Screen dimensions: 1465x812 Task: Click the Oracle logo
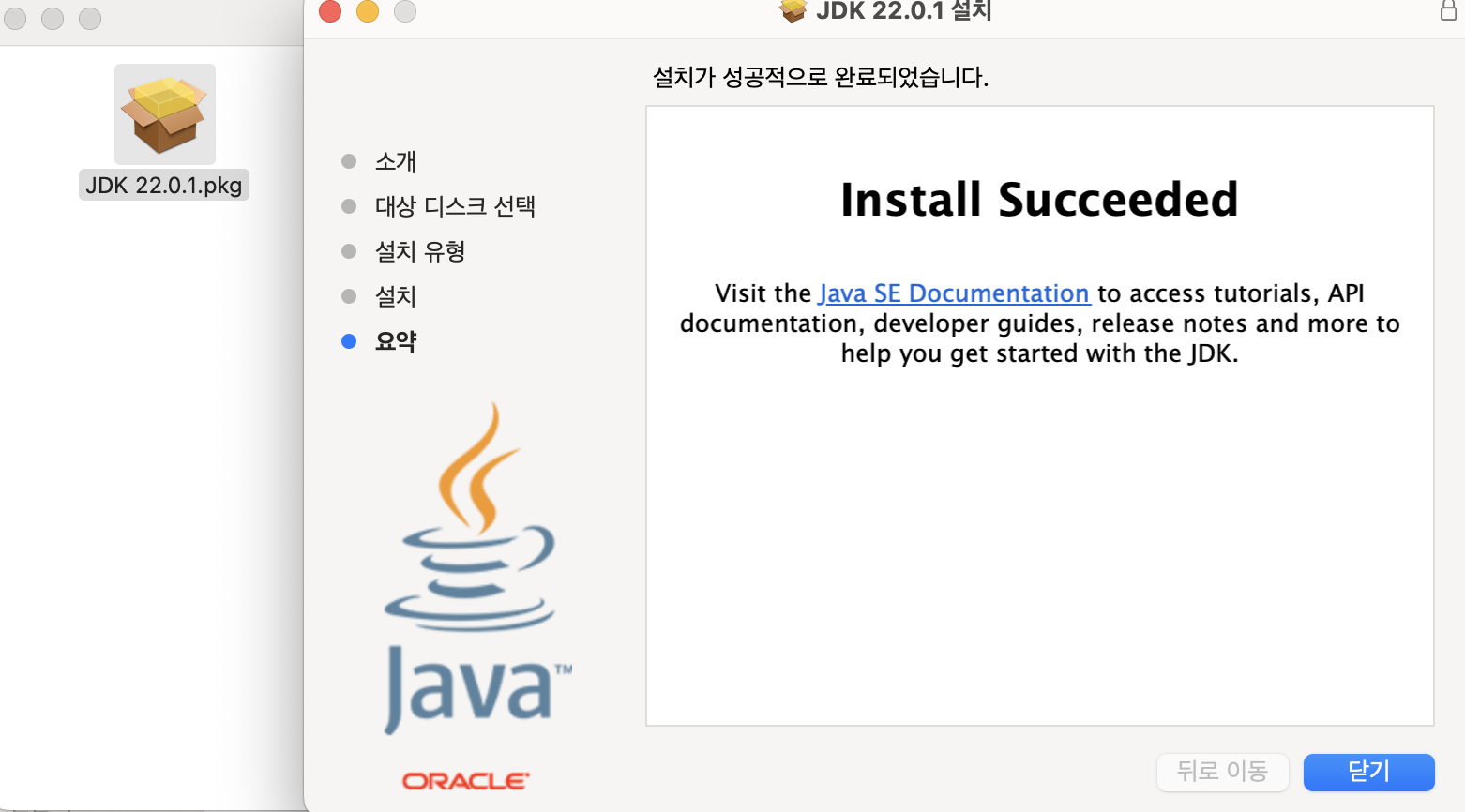[465, 780]
